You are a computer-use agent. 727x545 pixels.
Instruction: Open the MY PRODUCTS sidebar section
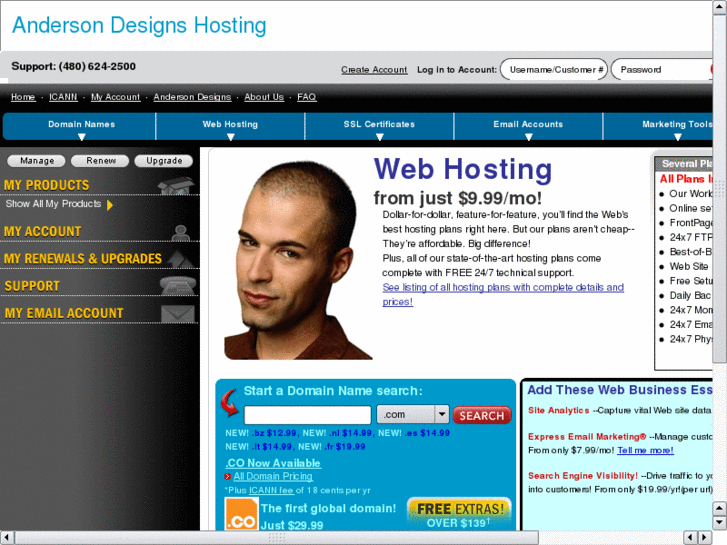point(46,186)
